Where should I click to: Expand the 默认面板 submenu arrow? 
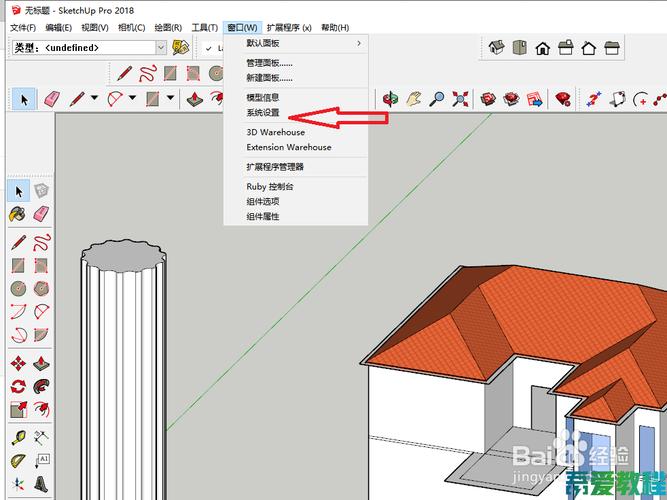[359, 43]
